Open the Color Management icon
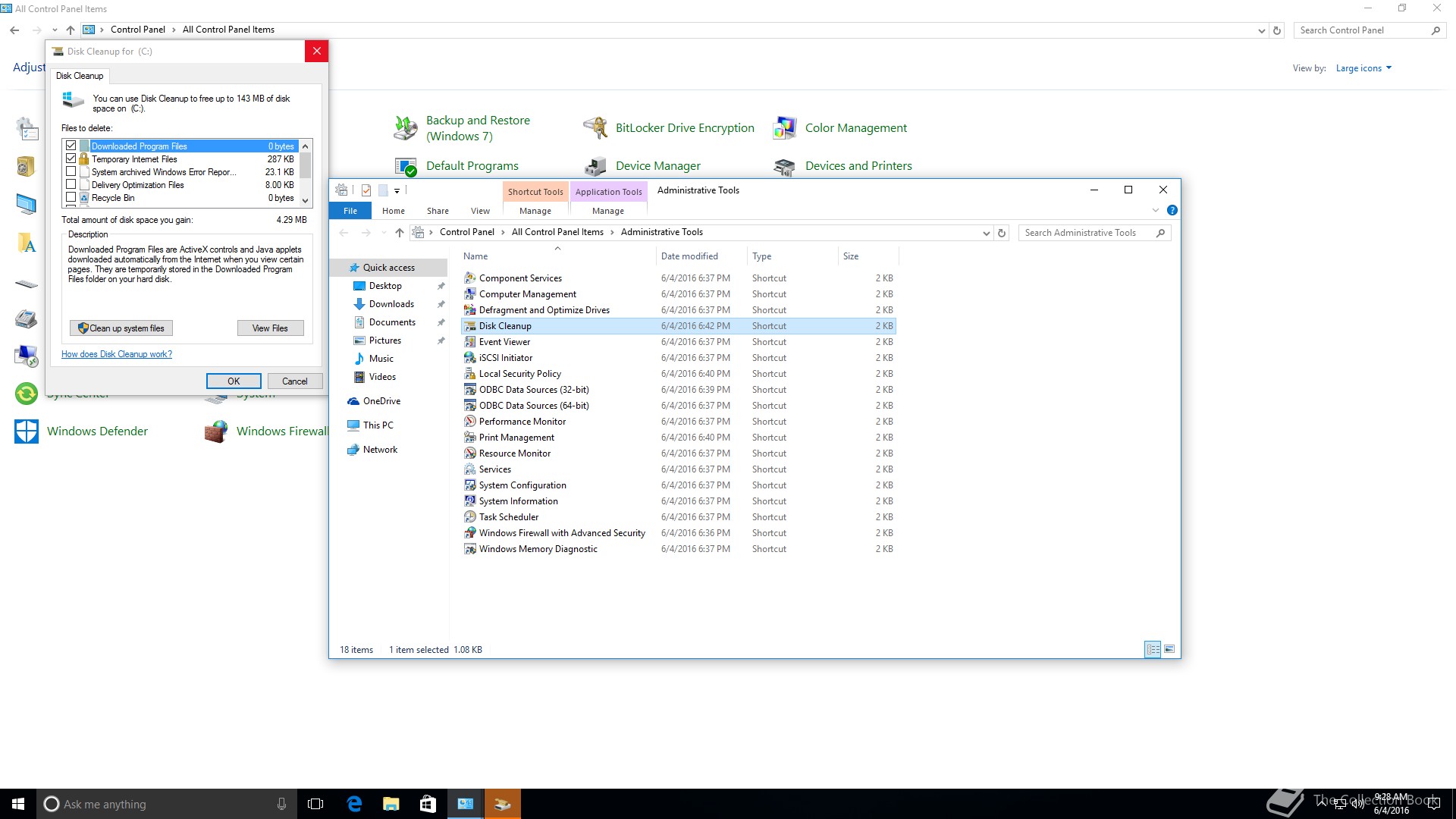The height and width of the screenshot is (819, 1456). pos(785,128)
